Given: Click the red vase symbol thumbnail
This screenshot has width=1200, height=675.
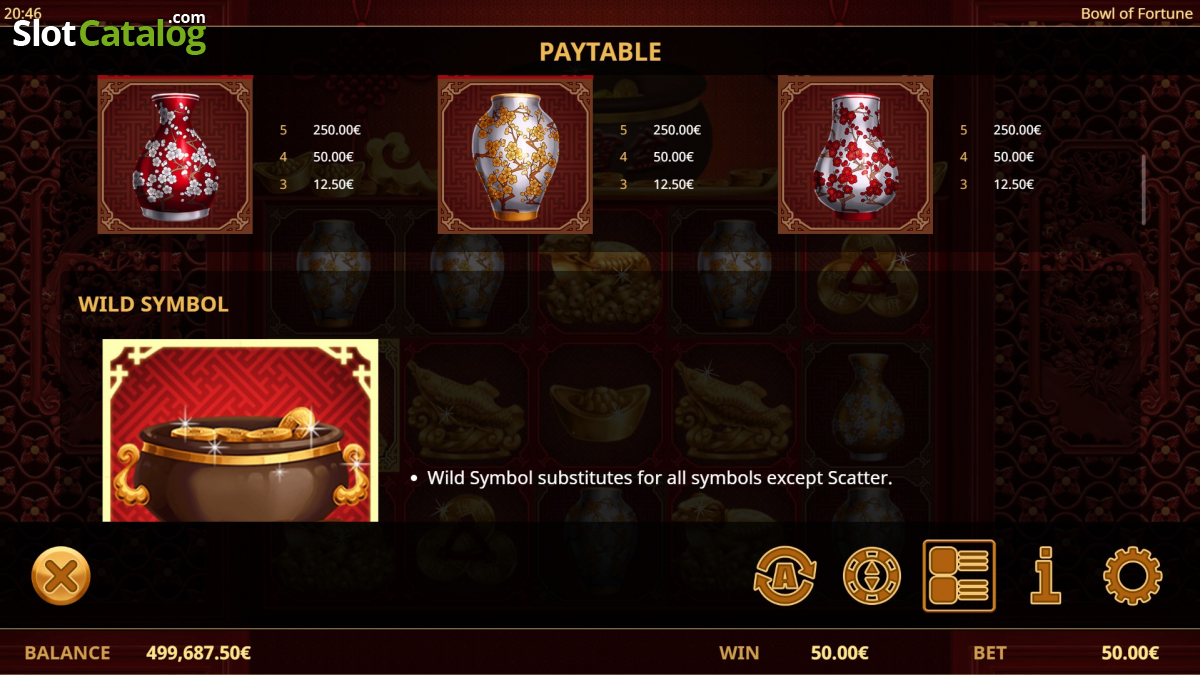Looking at the screenshot, I should tap(175, 155).
